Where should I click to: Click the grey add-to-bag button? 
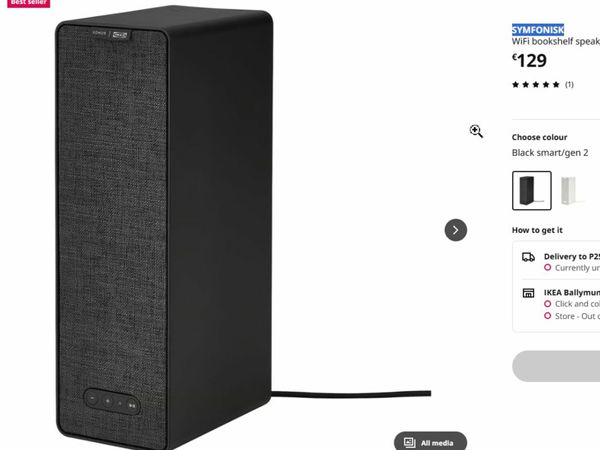pyautogui.click(x=556, y=366)
